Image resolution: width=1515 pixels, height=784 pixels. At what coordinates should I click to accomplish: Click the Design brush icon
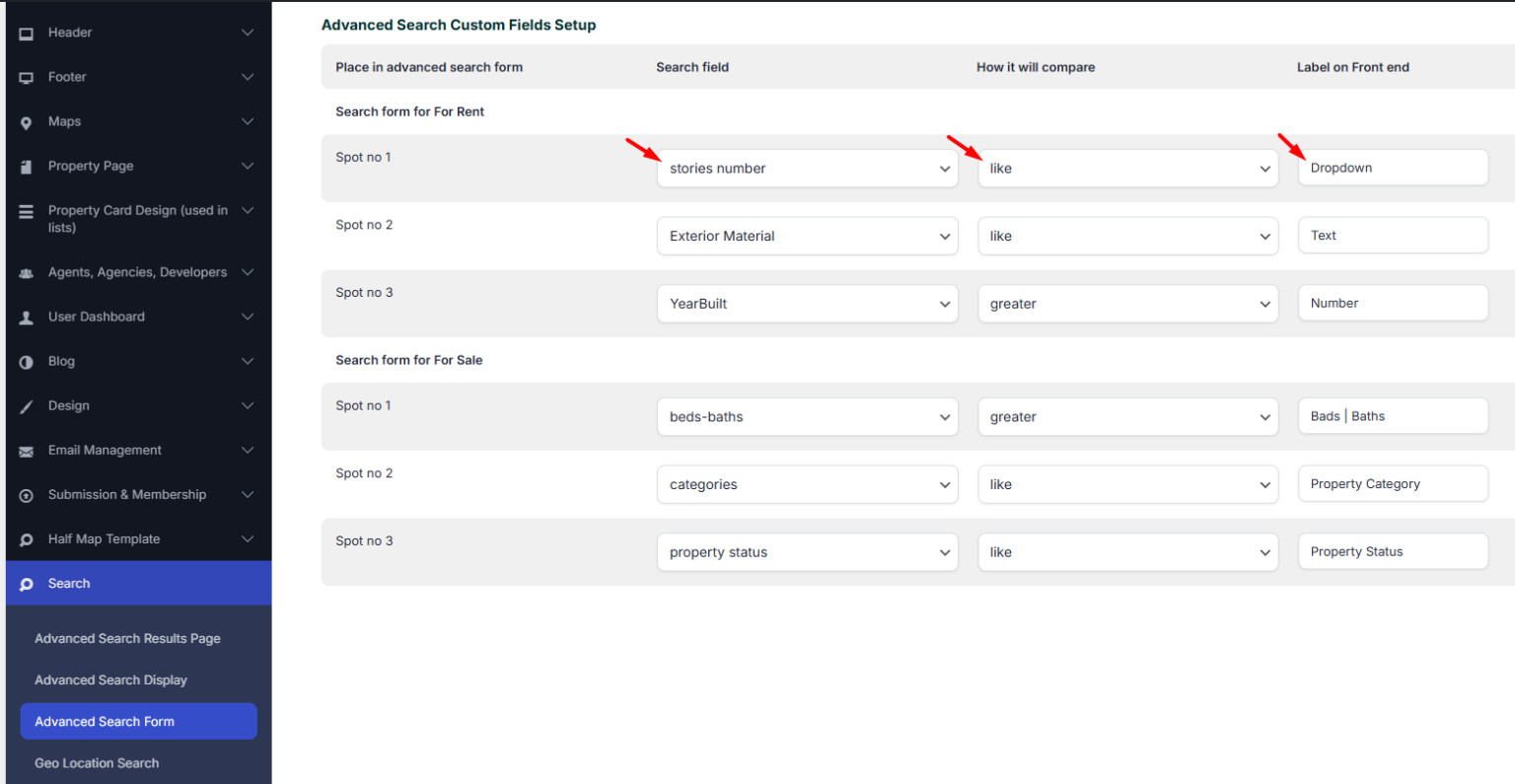click(x=27, y=406)
